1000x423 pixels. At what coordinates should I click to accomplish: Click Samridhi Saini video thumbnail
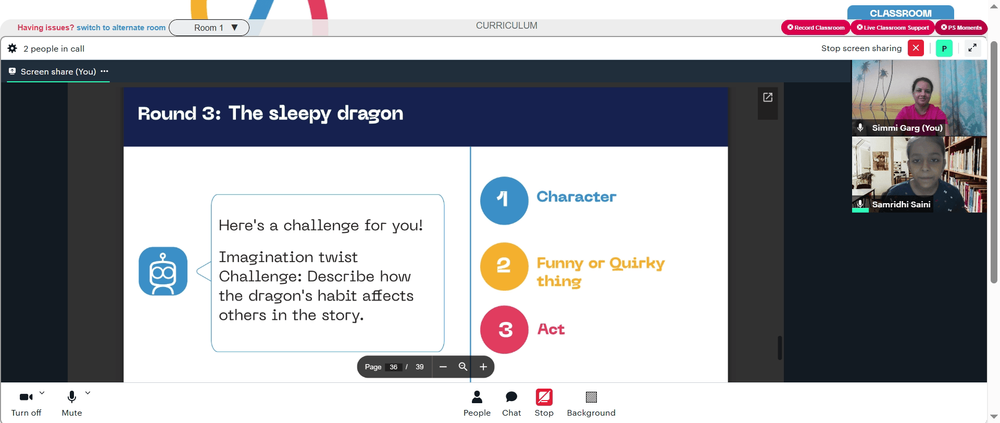tap(919, 174)
